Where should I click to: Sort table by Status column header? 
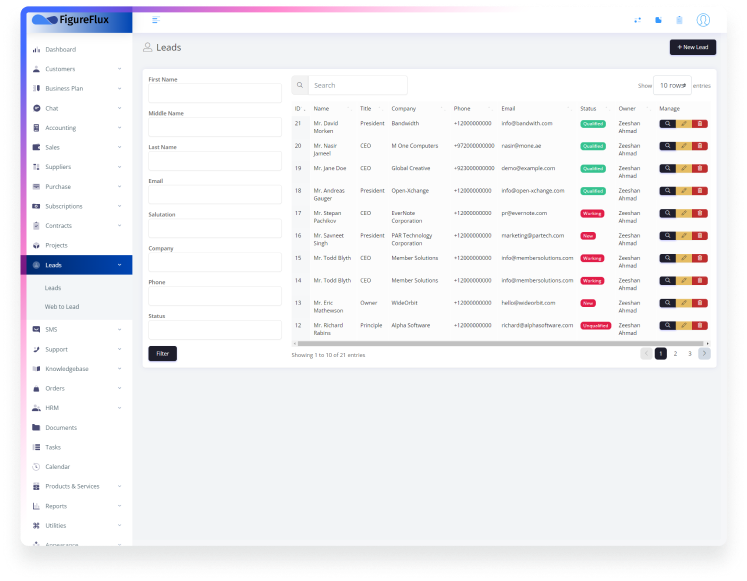click(x=595, y=109)
